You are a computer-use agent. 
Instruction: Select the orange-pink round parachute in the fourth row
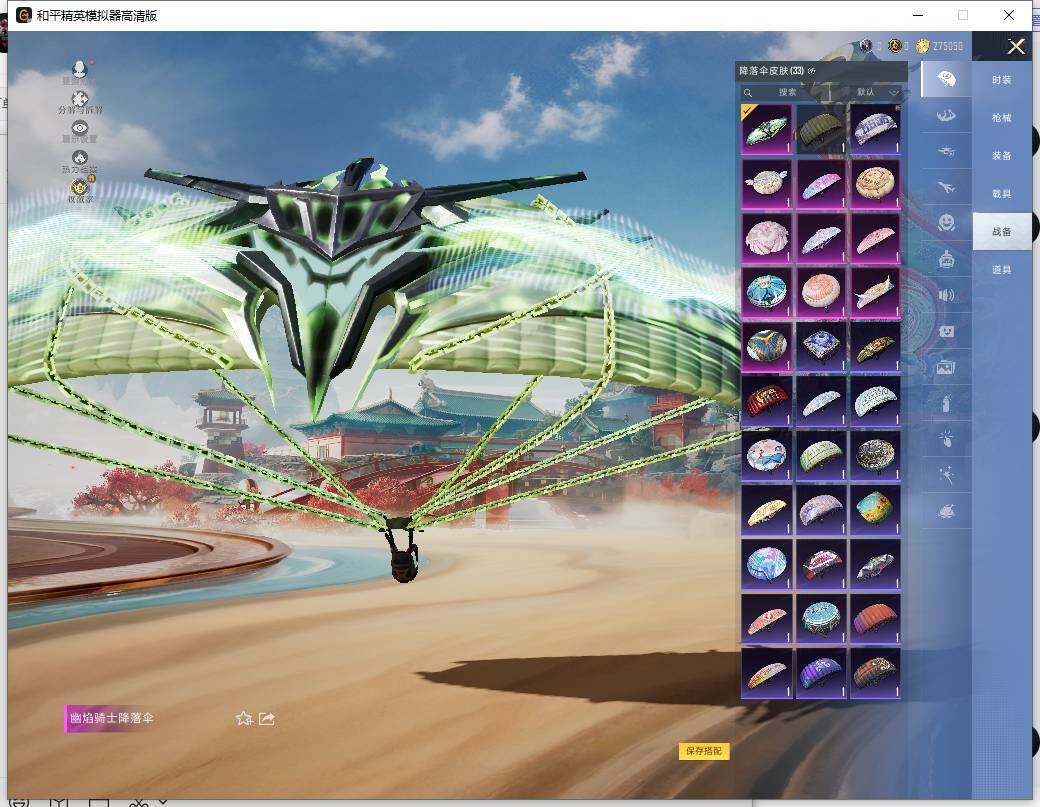(x=820, y=292)
